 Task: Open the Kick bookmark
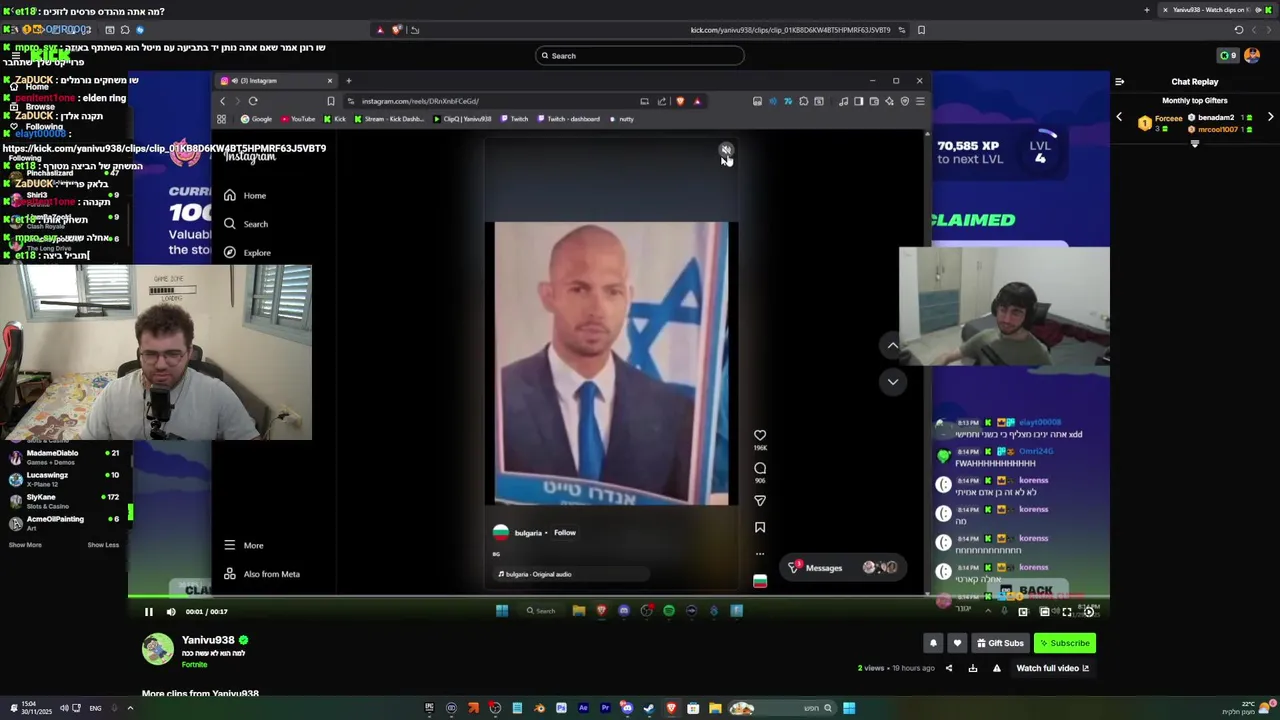(x=335, y=119)
